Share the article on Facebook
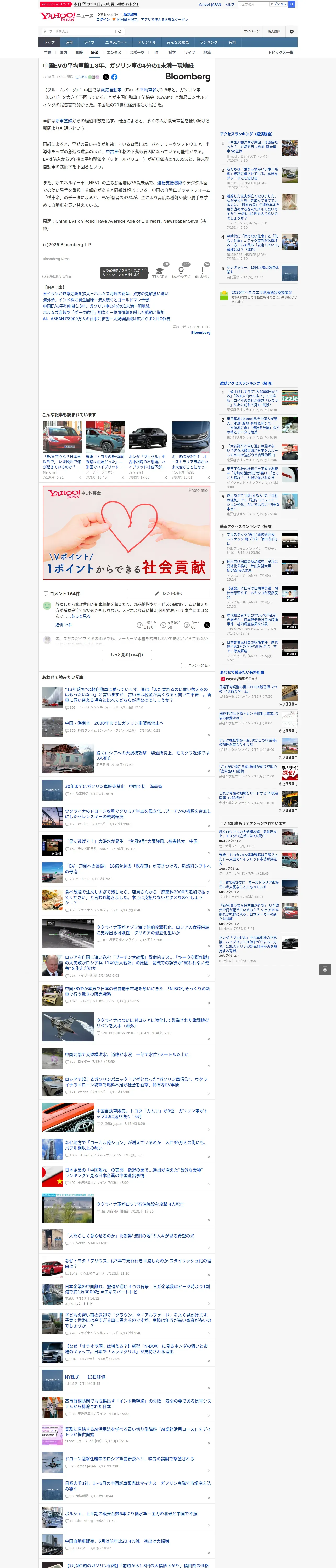 pyautogui.click(x=114, y=77)
